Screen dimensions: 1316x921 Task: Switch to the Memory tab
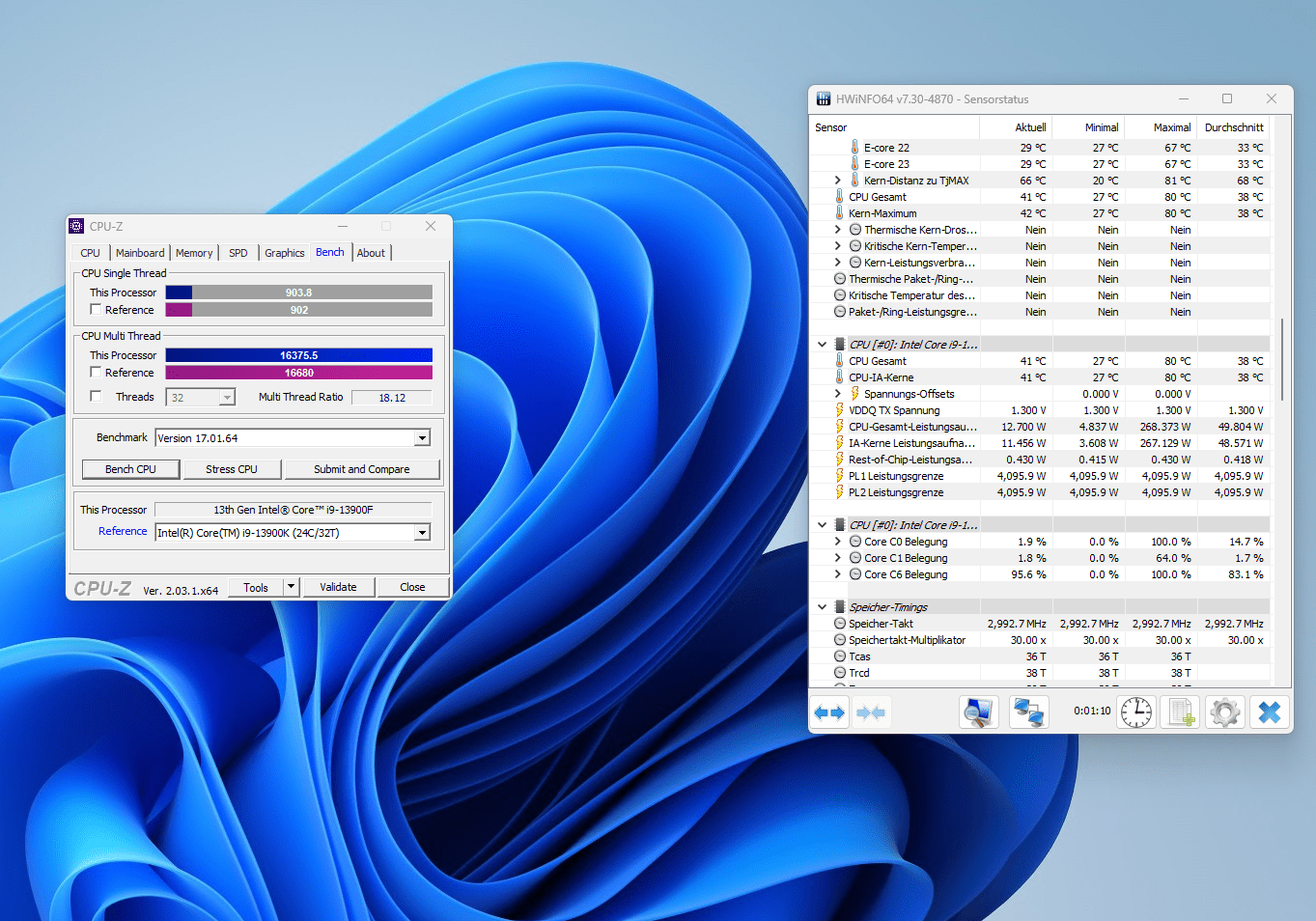pyautogui.click(x=194, y=253)
